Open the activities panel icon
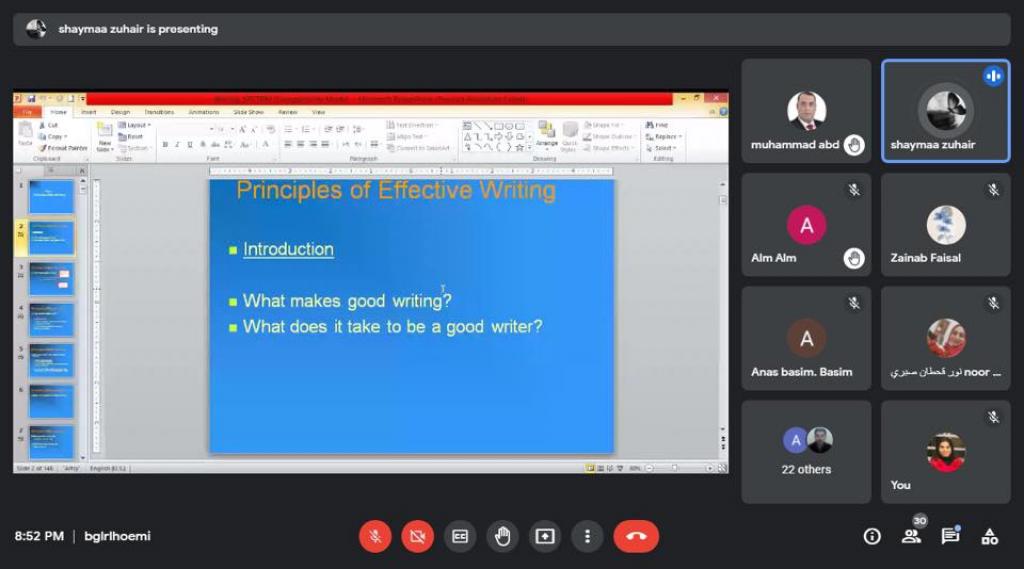The height and width of the screenshot is (569, 1024). (989, 537)
